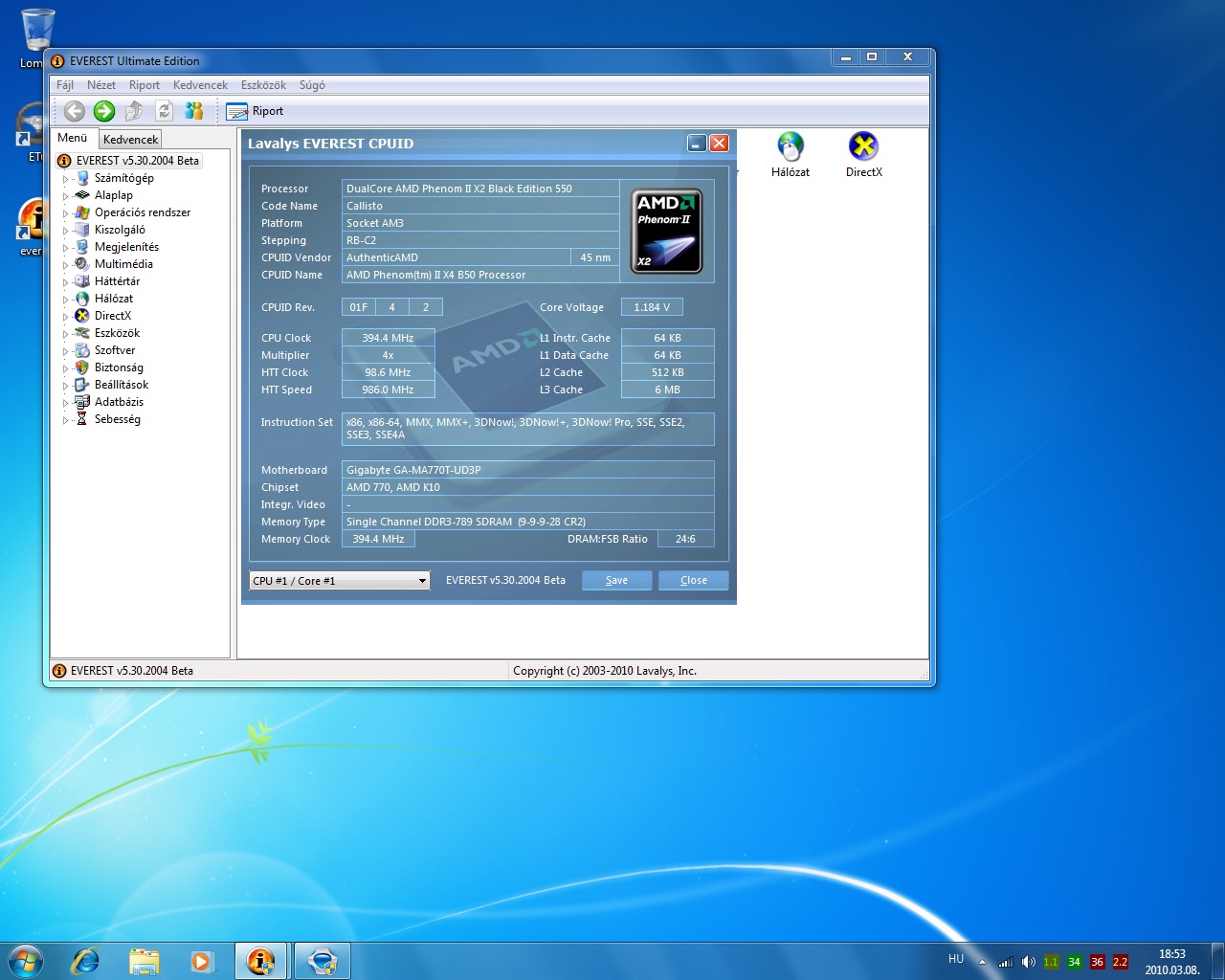The image size is (1225, 980).
Task: Select Kiszolgáló tree entry
Action: [120, 230]
